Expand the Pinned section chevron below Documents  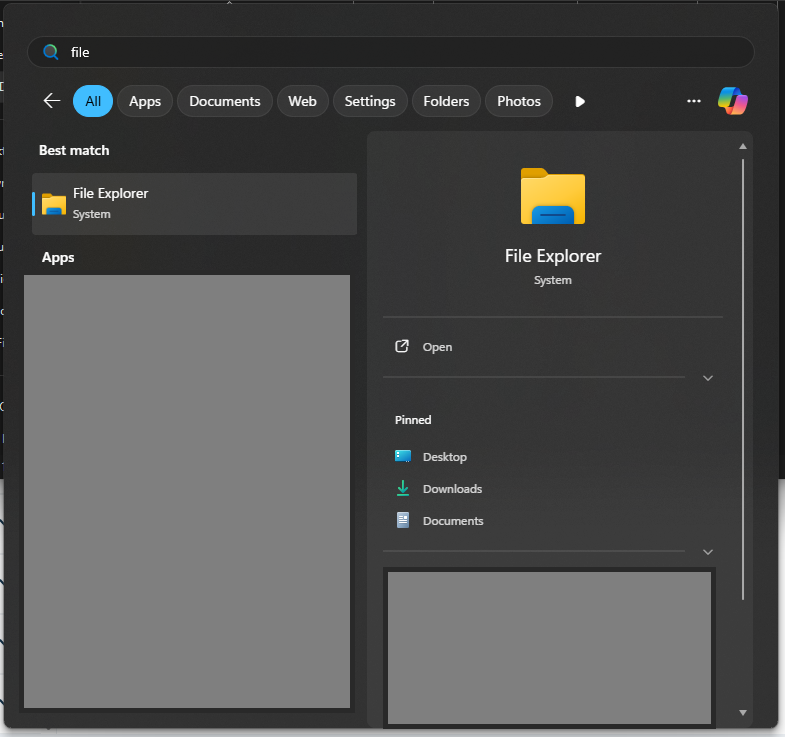(x=708, y=552)
